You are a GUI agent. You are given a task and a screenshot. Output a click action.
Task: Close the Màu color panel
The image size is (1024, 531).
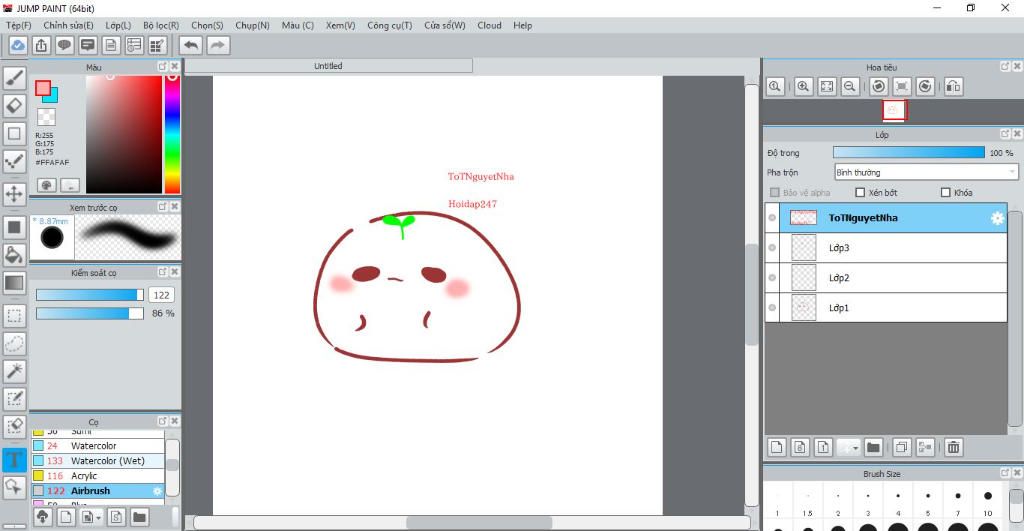[x=174, y=67]
